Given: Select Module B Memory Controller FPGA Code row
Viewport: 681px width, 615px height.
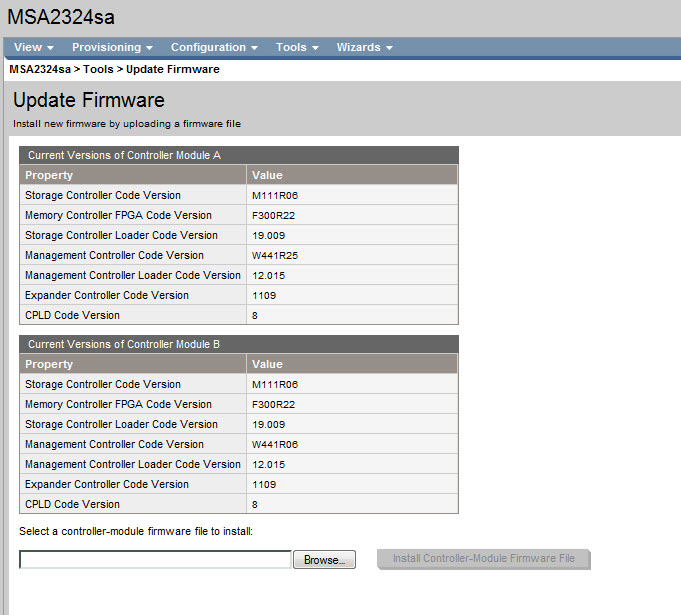Looking at the screenshot, I should tap(239, 404).
